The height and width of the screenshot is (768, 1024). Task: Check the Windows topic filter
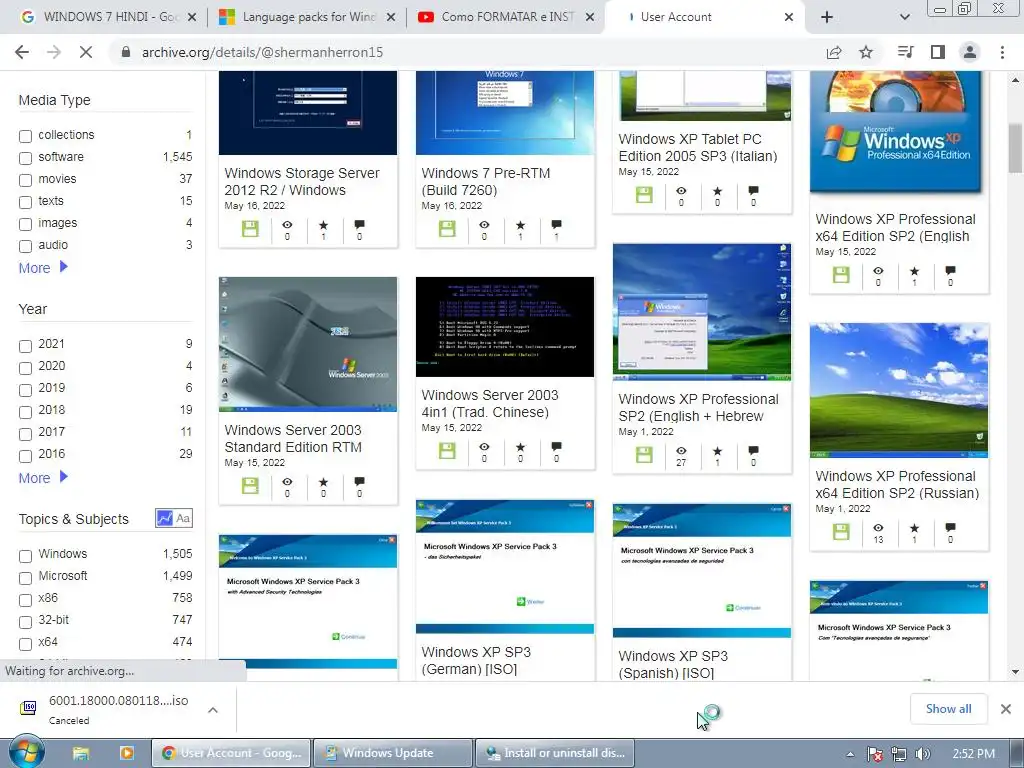25,556
